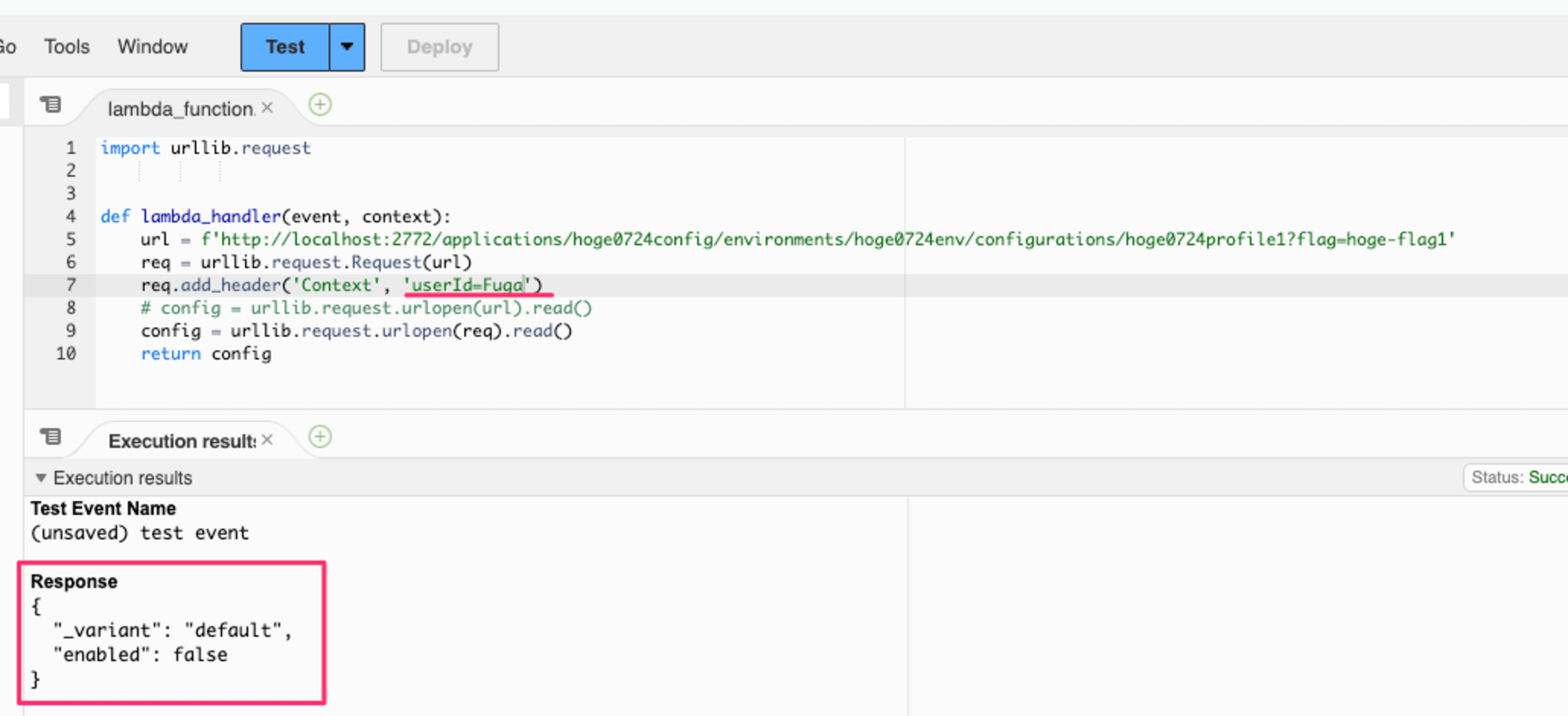Add a new editor tab with plus icon
This screenshot has width=1568, height=716.
point(320,104)
